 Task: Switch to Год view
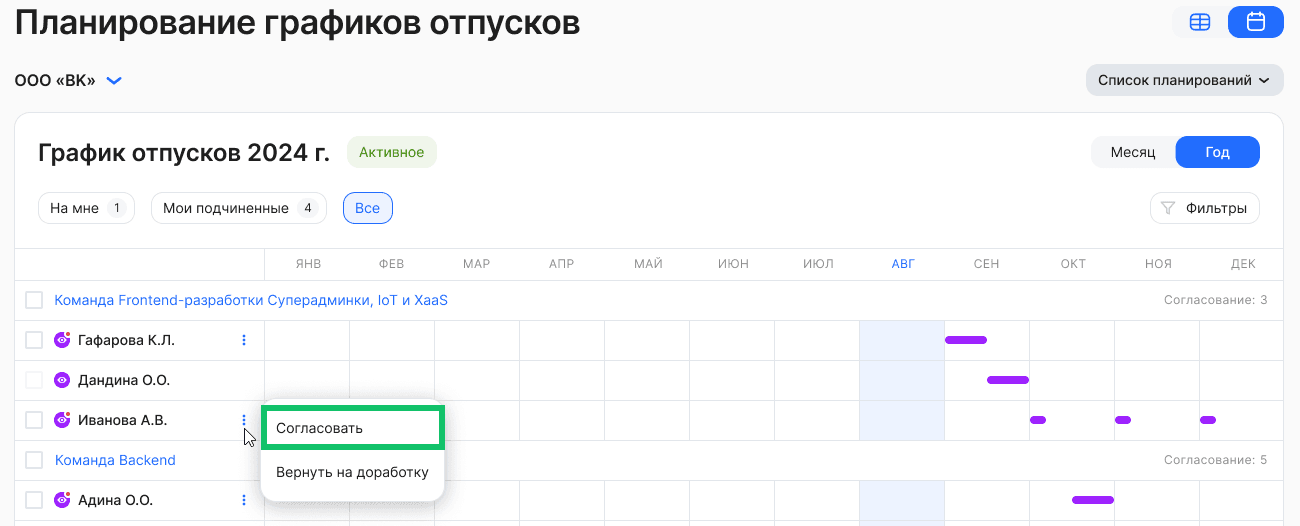(x=1217, y=153)
